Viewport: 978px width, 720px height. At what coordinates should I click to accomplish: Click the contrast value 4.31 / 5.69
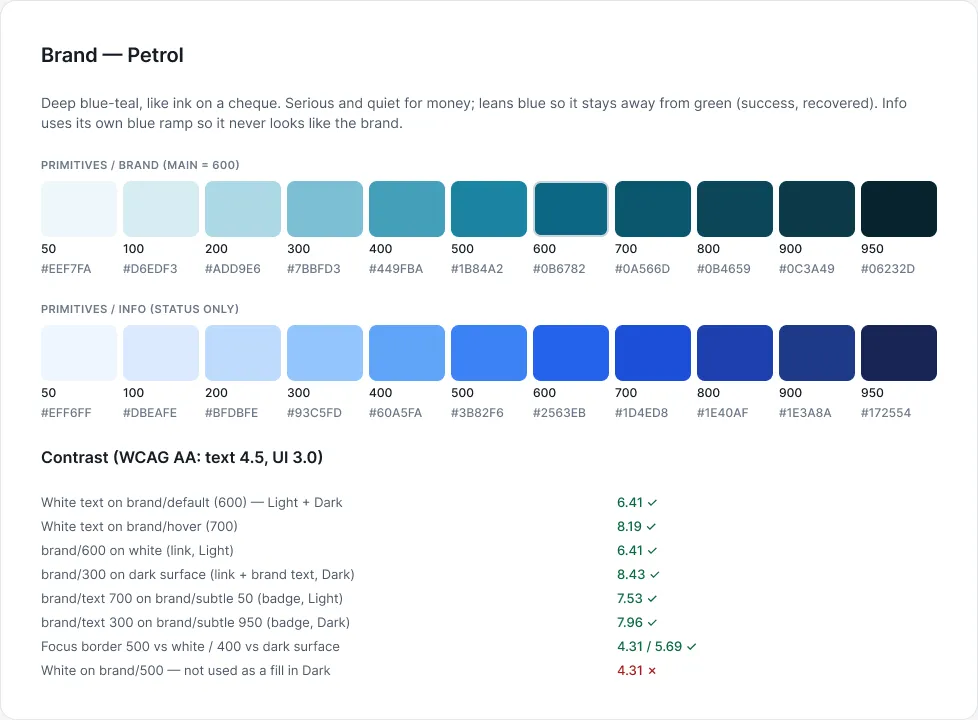(x=649, y=647)
